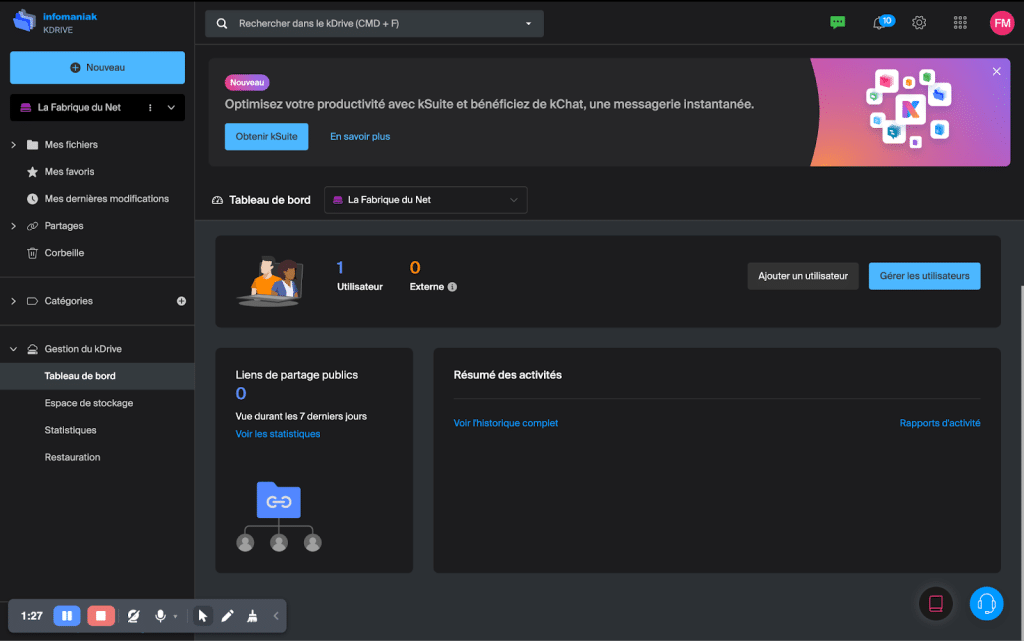
Task: Open the settings gear icon
Action: pos(919,23)
